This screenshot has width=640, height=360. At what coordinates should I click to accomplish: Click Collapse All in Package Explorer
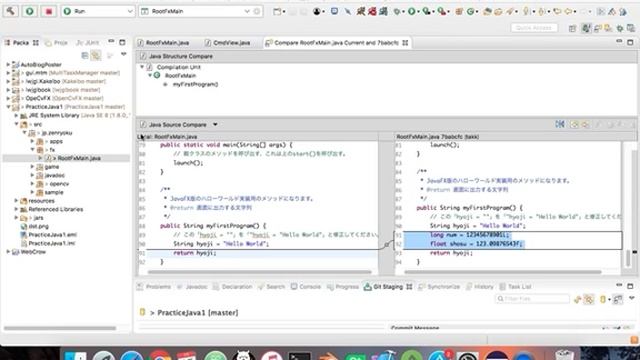click(x=84, y=55)
